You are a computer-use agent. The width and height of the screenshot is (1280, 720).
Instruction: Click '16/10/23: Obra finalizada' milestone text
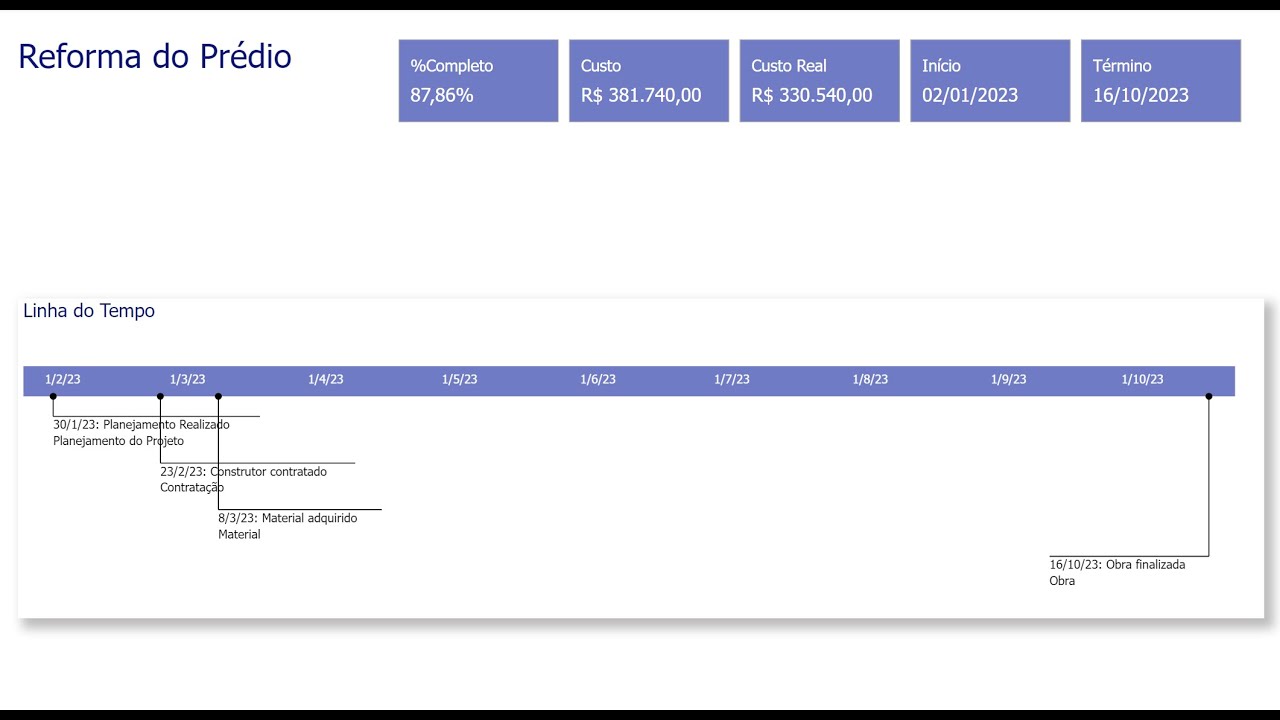click(x=1117, y=565)
